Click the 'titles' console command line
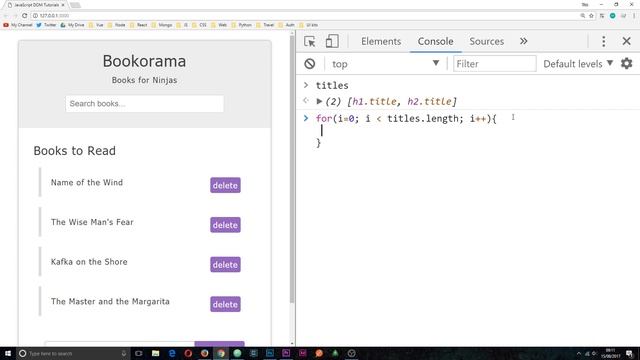The width and height of the screenshot is (640, 360). (332, 85)
